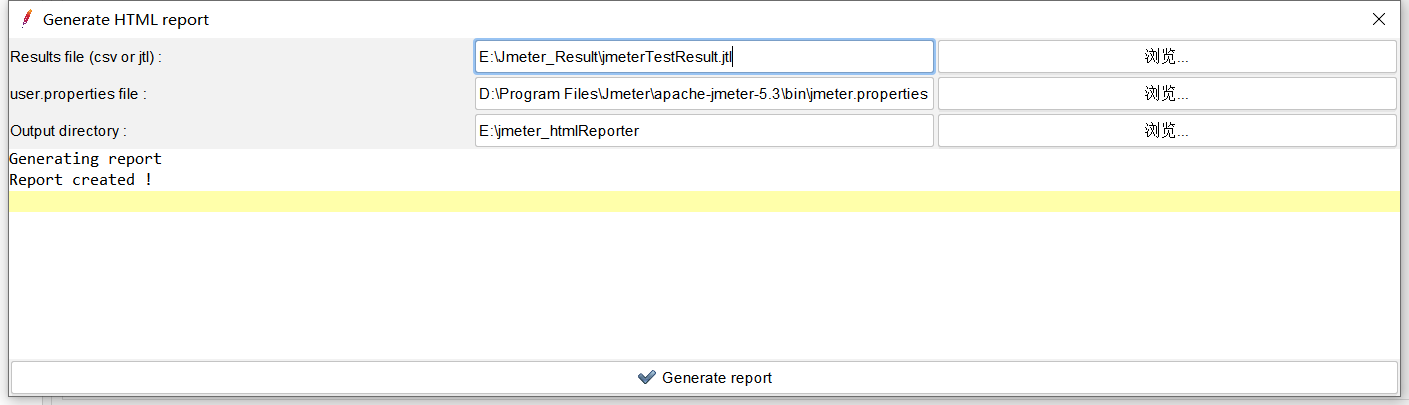The width and height of the screenshot is (1409, 405).
Task: Click the Generate report button
Action: pos(704,378)
